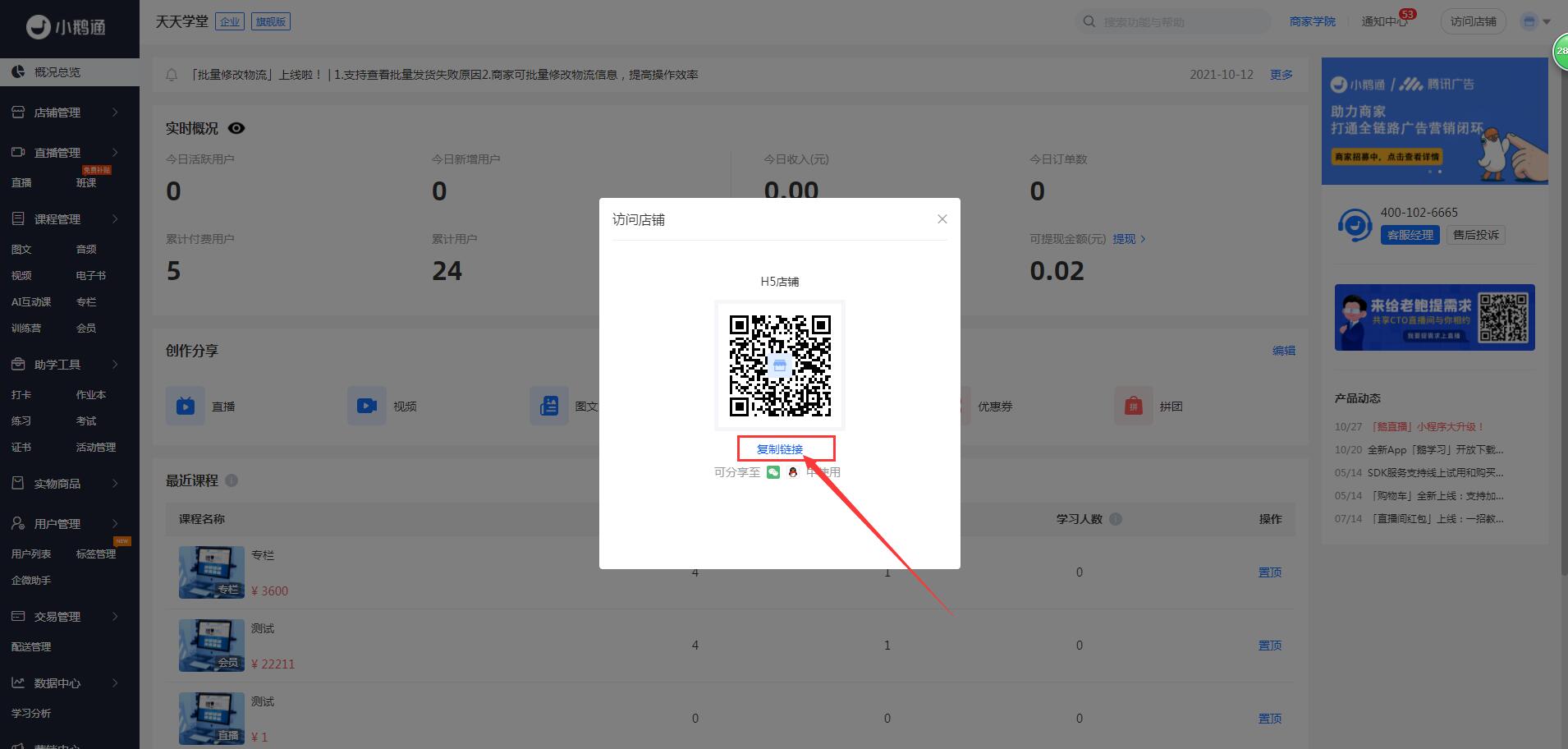Open 用户列表 in the sidebar
1568x749 pixels.
[x=31, y=554]
